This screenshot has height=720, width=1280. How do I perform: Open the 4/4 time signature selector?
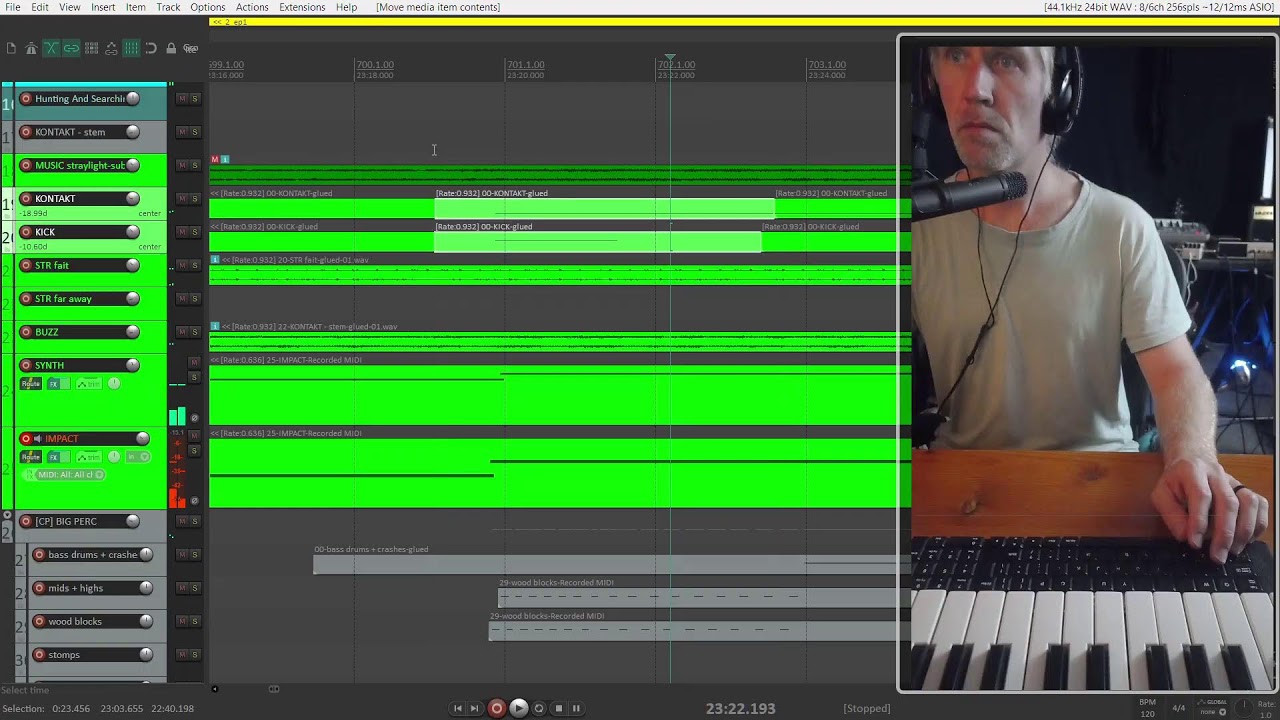pyautogui.click(x=1179, y=707)
